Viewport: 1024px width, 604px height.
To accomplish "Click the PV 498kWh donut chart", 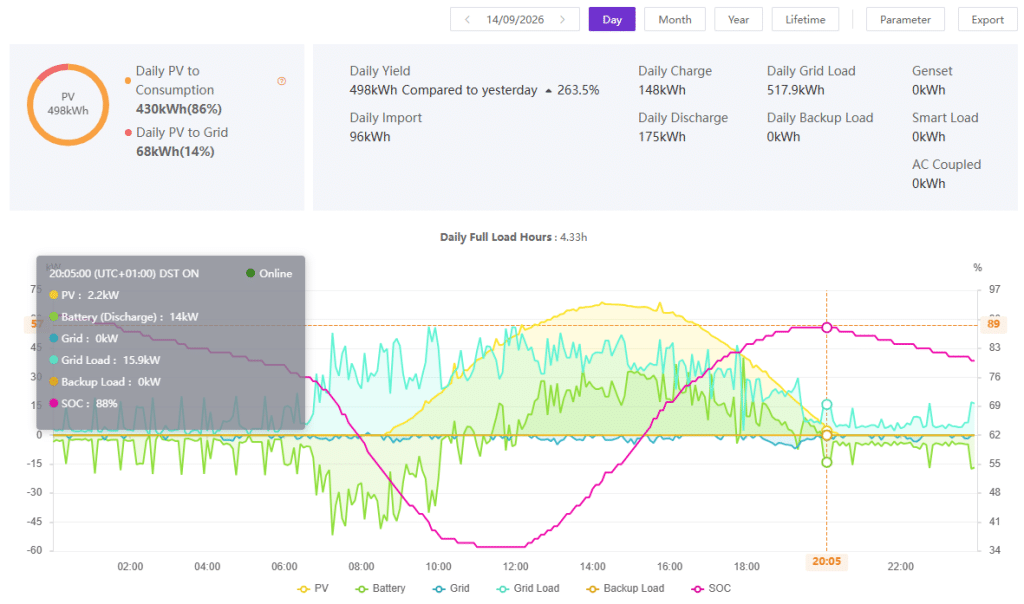I will [x=68, y=104].
